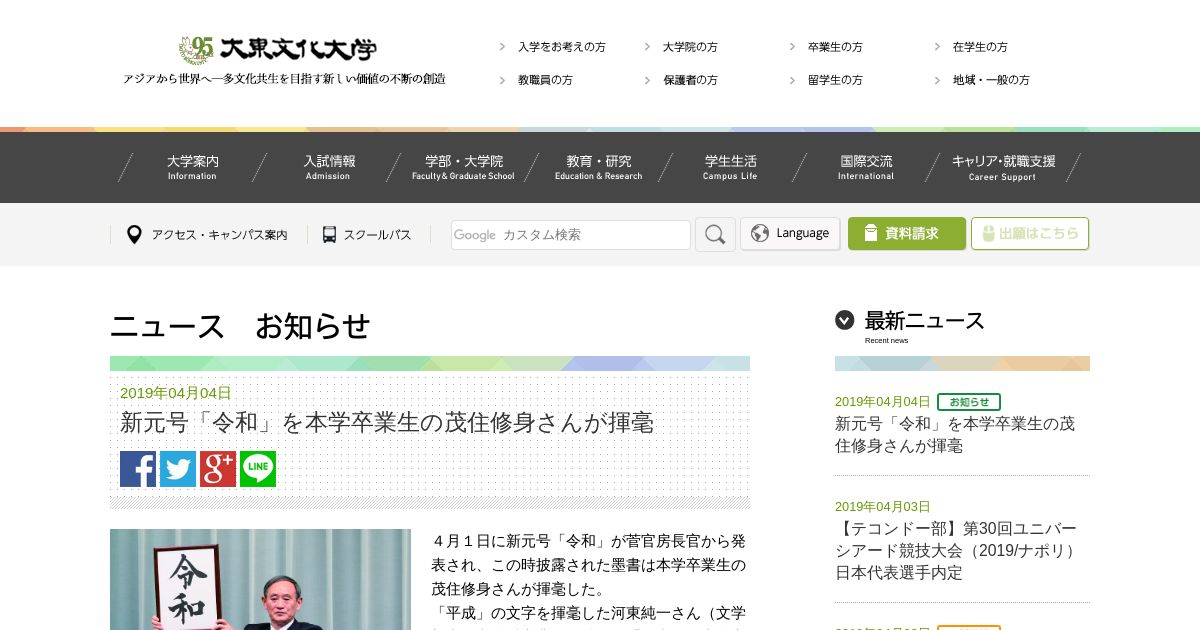This screenshot has width=1200, height=630.
Task: Share the article on Google+
Action: (x=218, y=469)
